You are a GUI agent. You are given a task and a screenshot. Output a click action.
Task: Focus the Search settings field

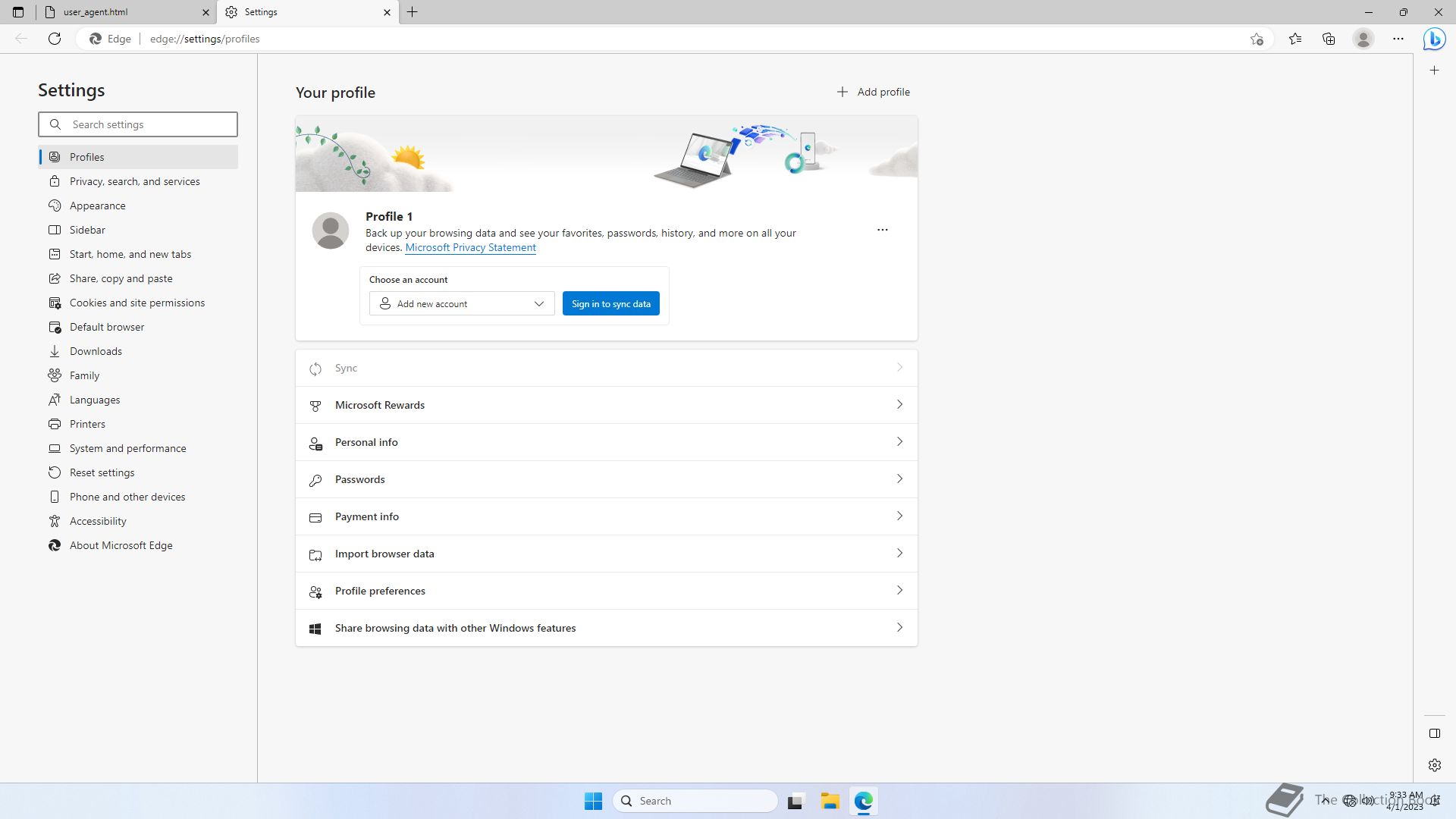point(138,124)
